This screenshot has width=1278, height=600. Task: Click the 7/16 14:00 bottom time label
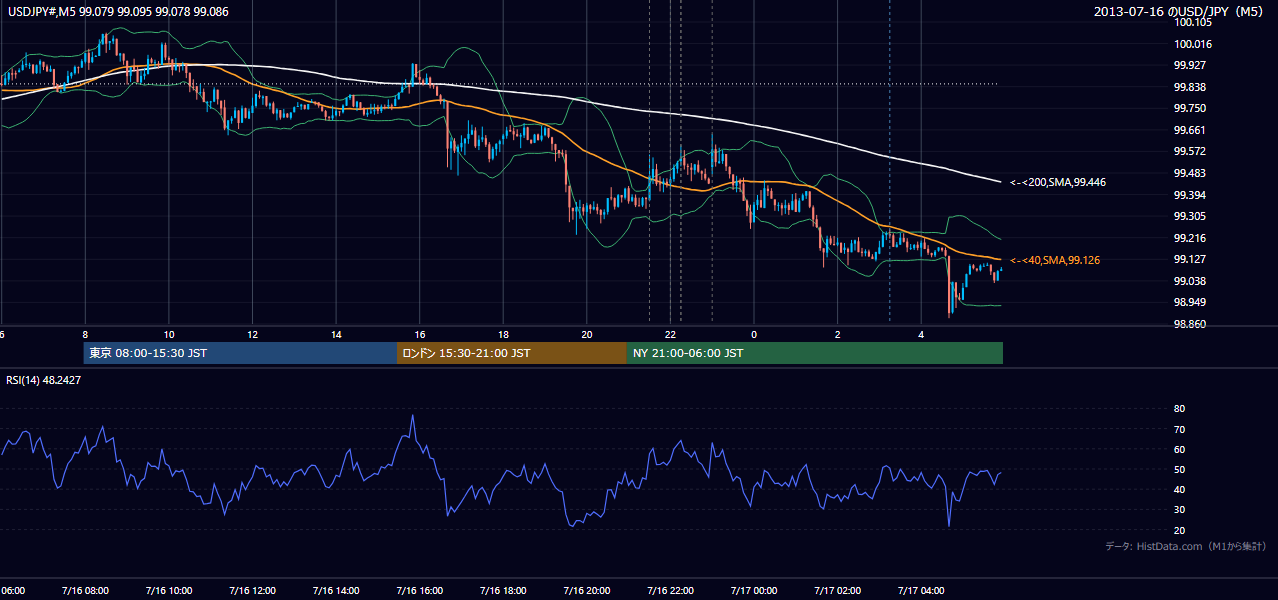click(x=336, y=590)
